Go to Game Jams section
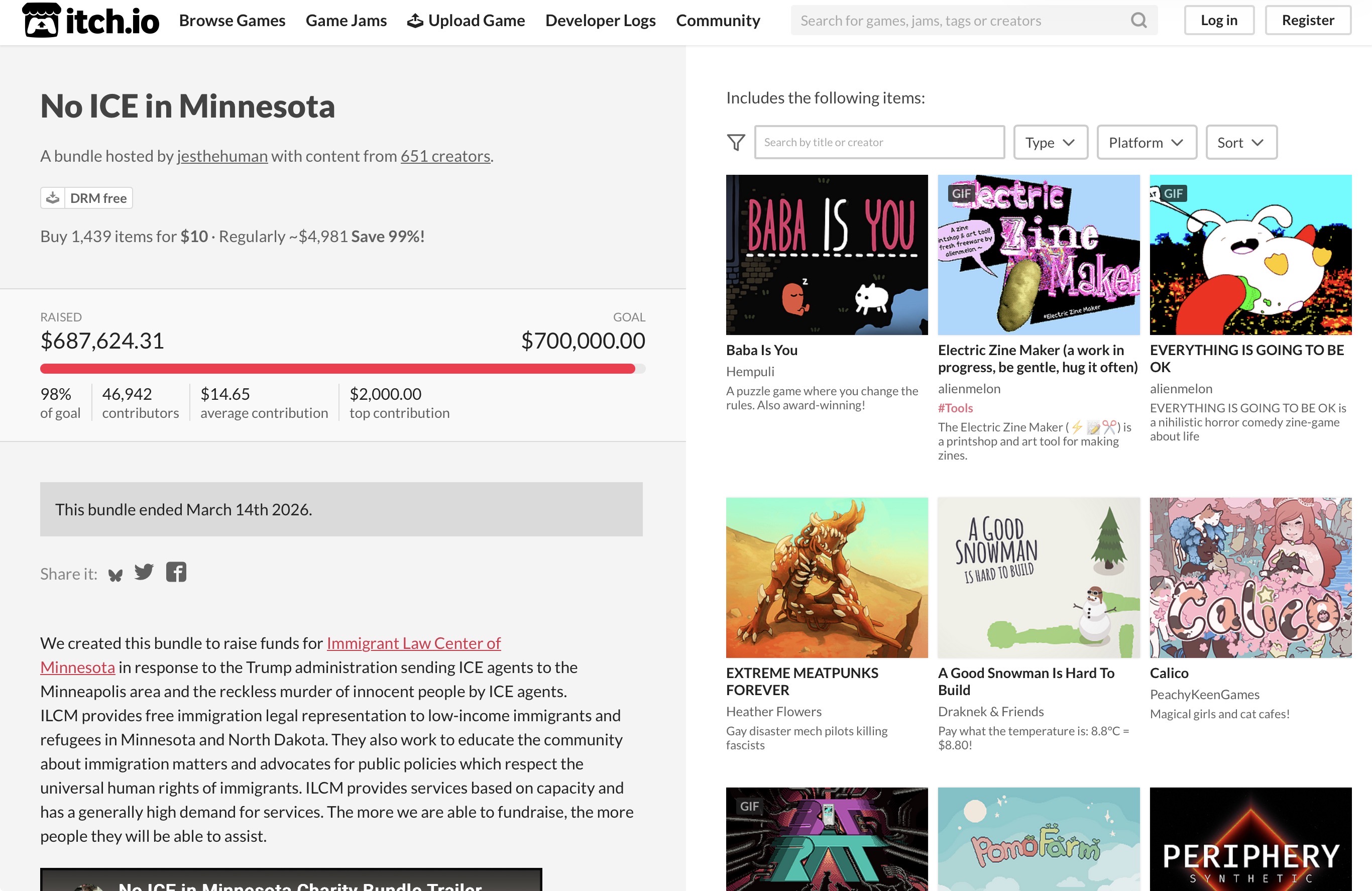 click(x=346, y=21)
